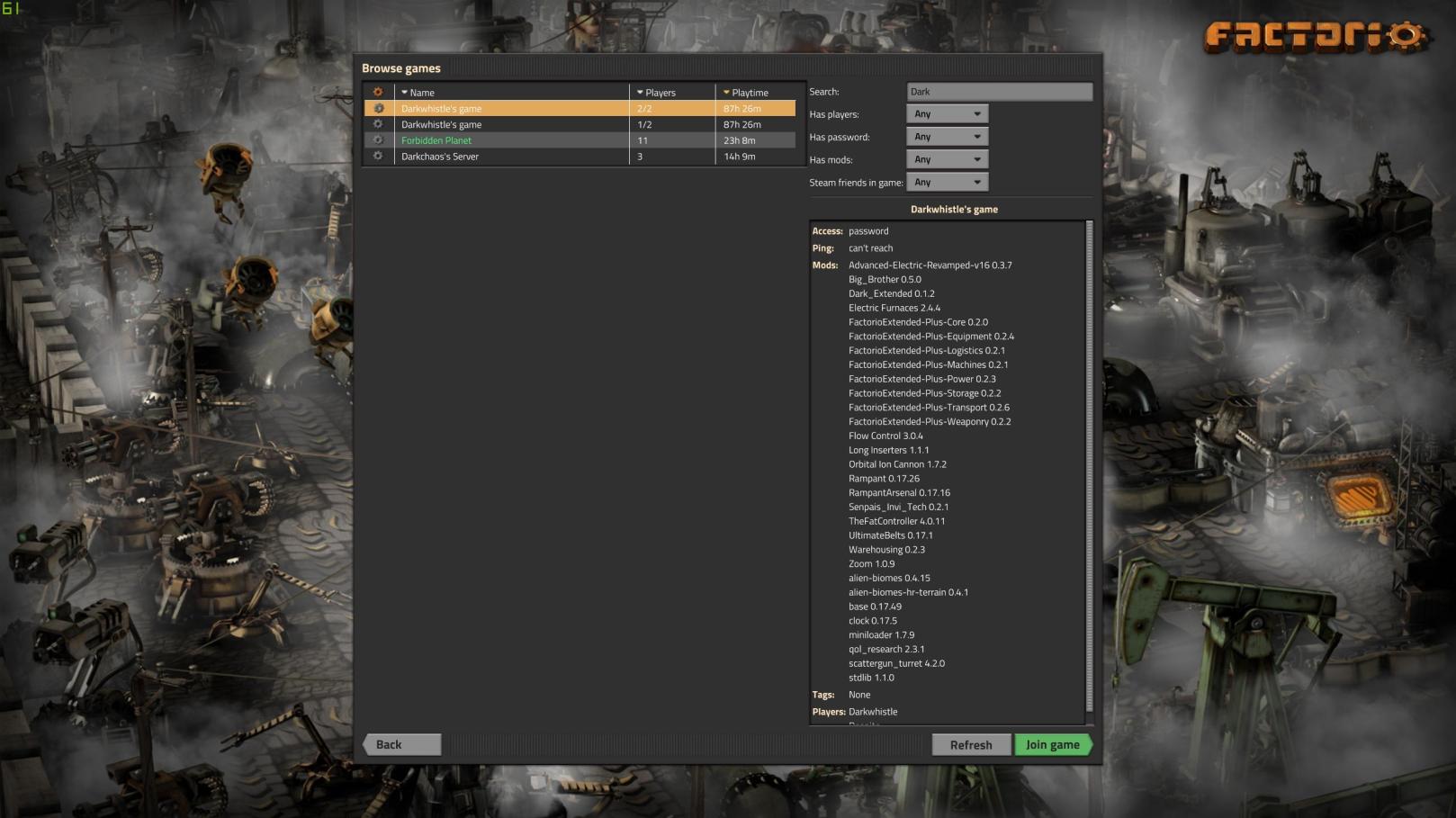The image size is (1456, 818).
Task: Click the Access value password
Action: tap(868, 231)
